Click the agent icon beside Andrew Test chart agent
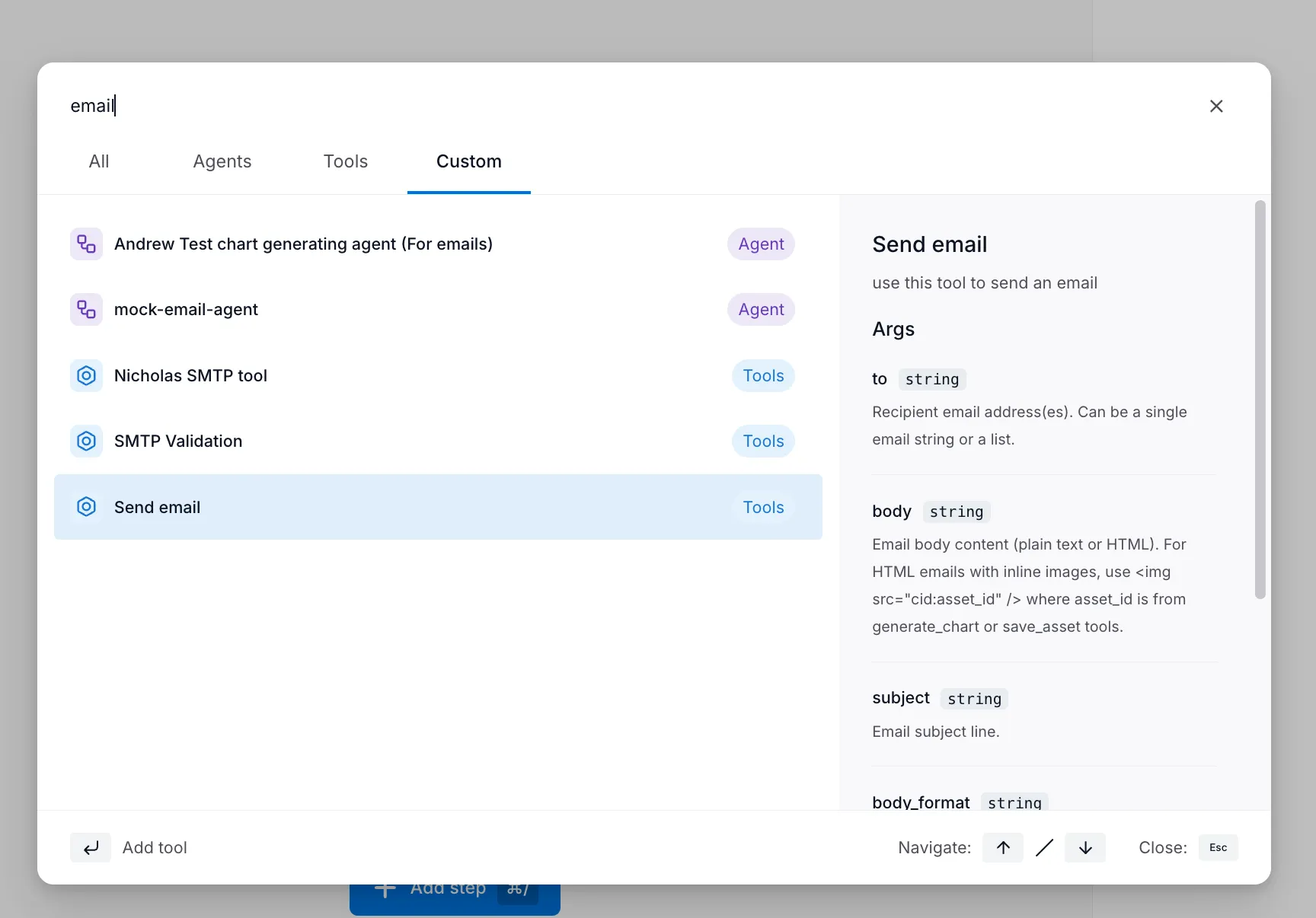Viewport: 1316px width, 918px height. [86, 244]
